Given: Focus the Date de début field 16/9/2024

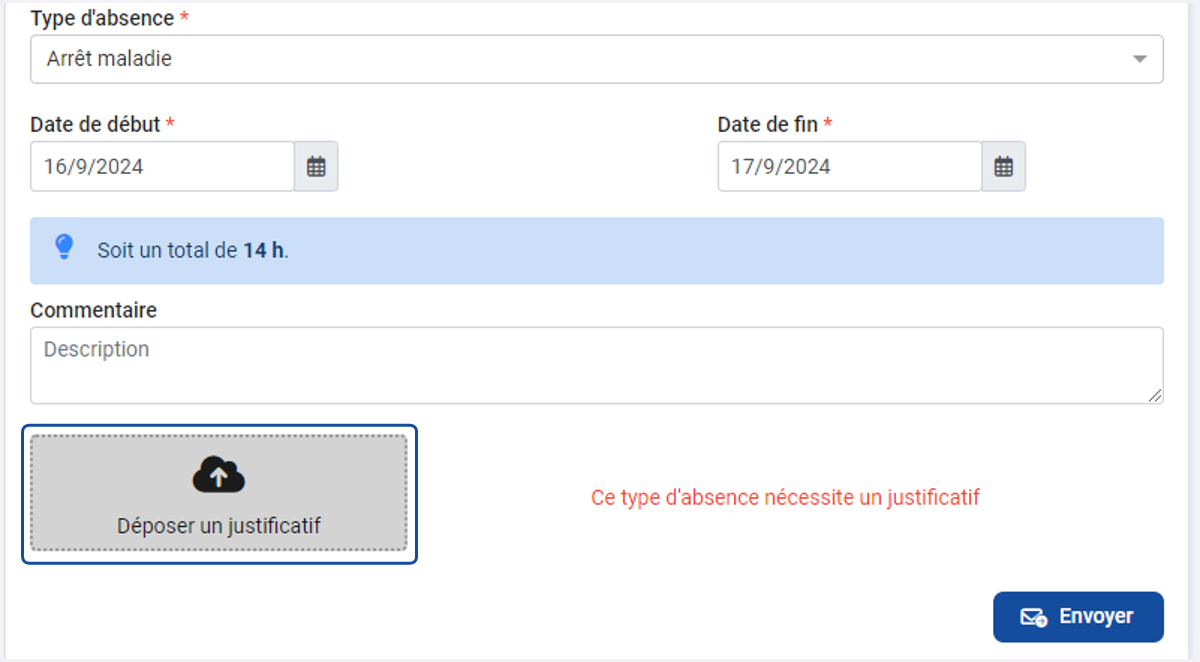Looking at the screenshot, I should coord(162,166).
